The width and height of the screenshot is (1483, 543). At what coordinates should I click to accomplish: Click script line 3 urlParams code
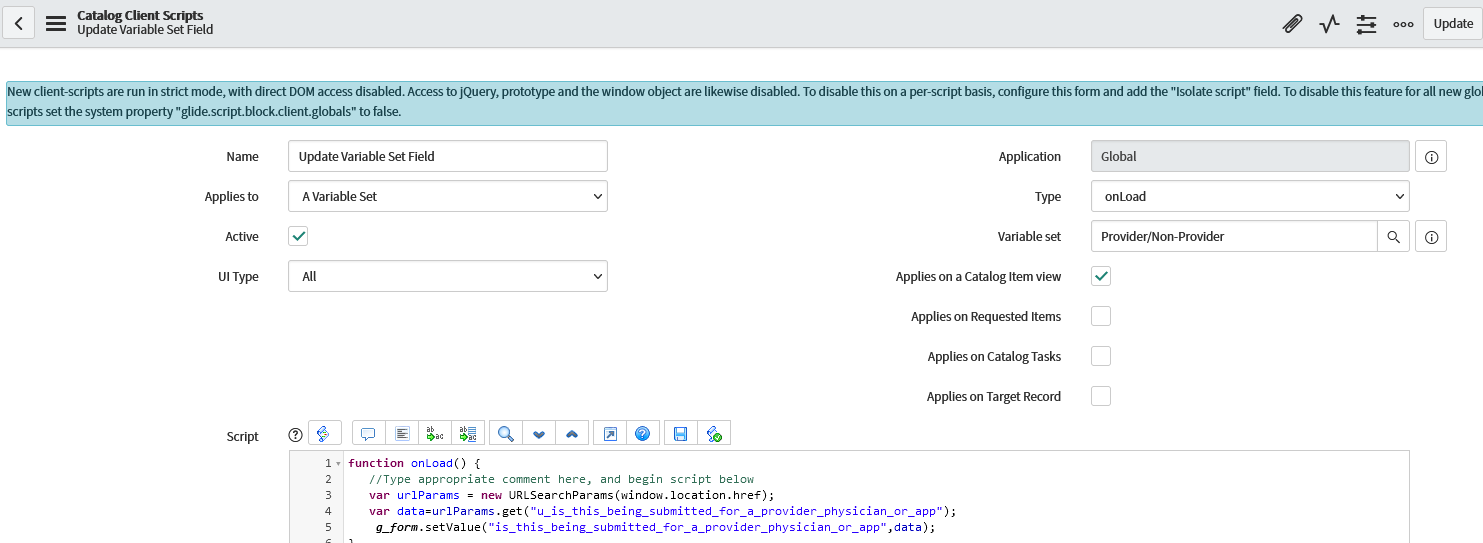click(571, 495)
